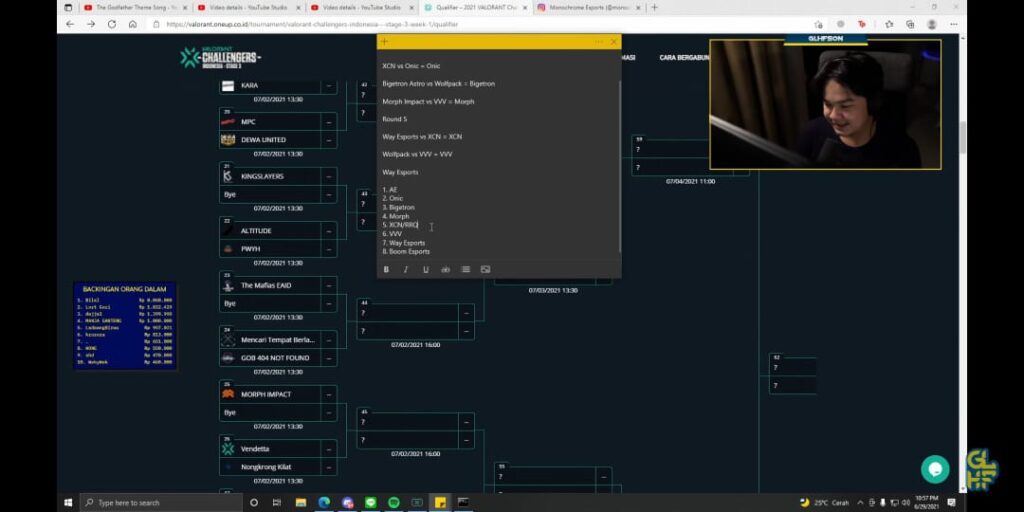Open the Windows Start menu
Image resolution: width=1024 pixels, height=512 pixels.
[x=68, y=503]
